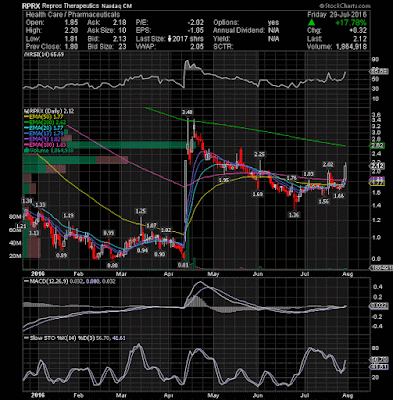The height and width of the screenshot is (400, 393).
Task: Click the 1.36 low price annotation
Action: [294, 215]
